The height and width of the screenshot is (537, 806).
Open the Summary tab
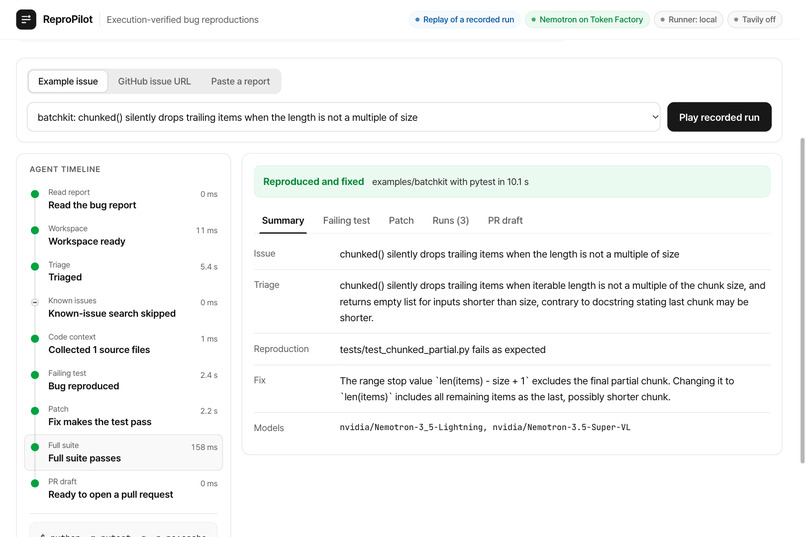coord(283,221)
